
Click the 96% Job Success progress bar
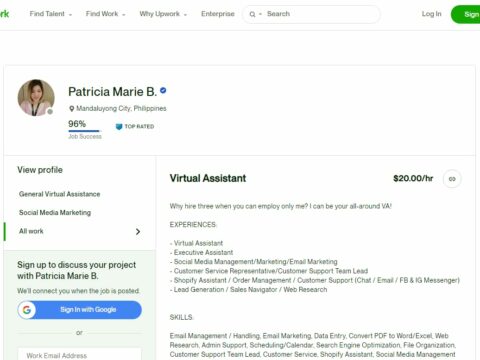pos(85,131)
